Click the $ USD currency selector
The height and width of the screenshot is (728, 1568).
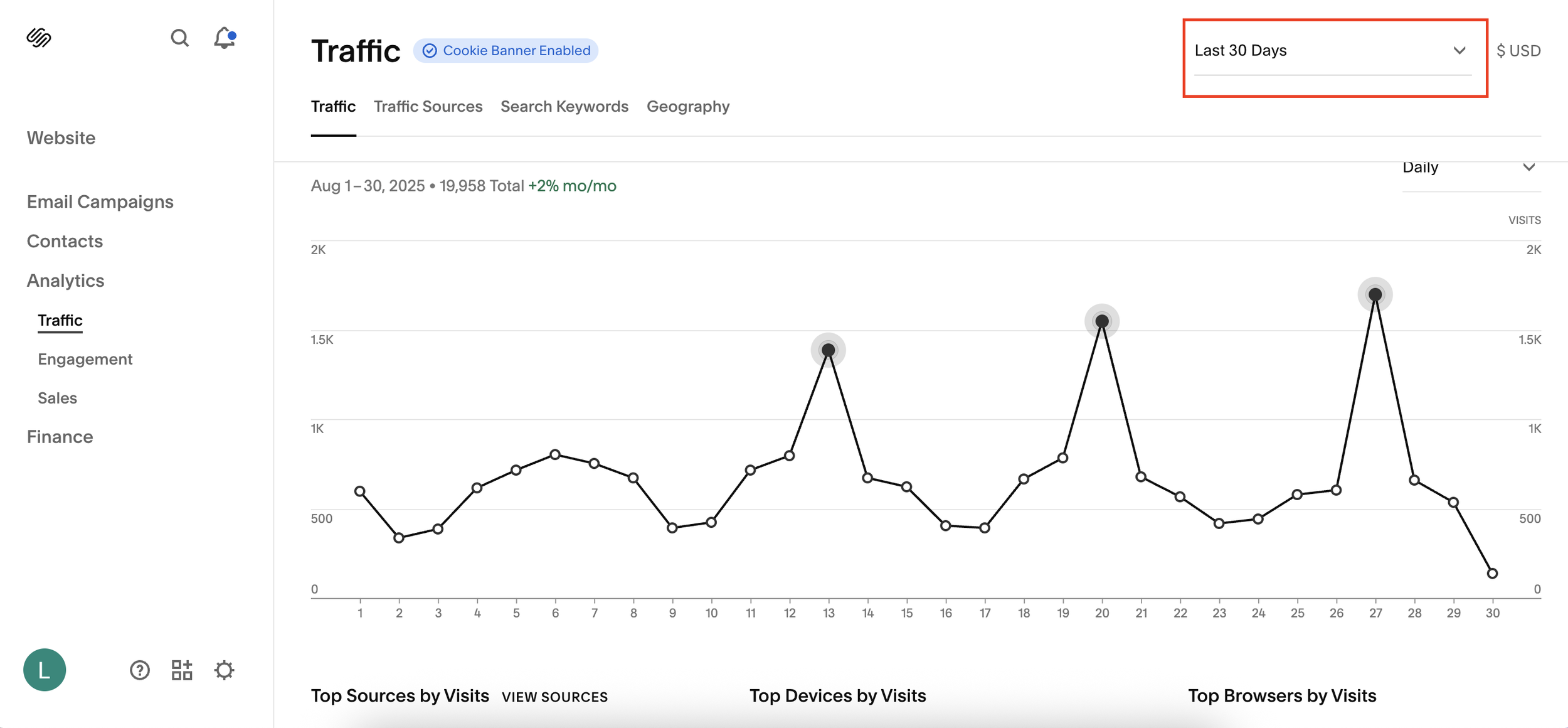[x=1518, y=51]
